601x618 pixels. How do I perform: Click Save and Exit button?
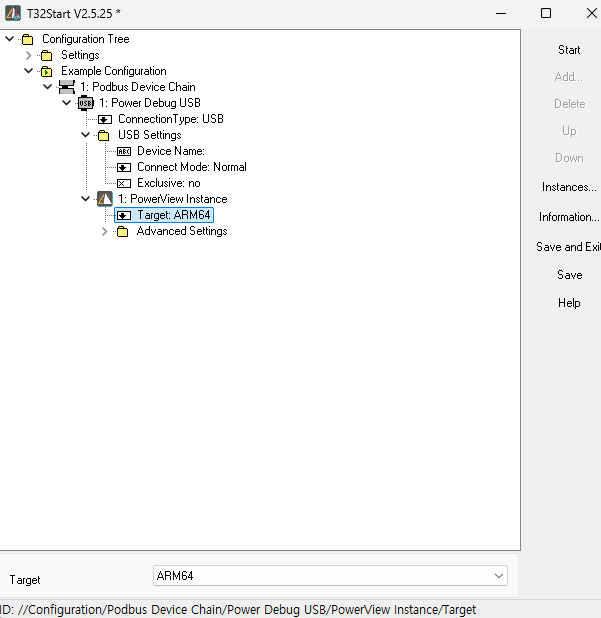tap(568, 247)
